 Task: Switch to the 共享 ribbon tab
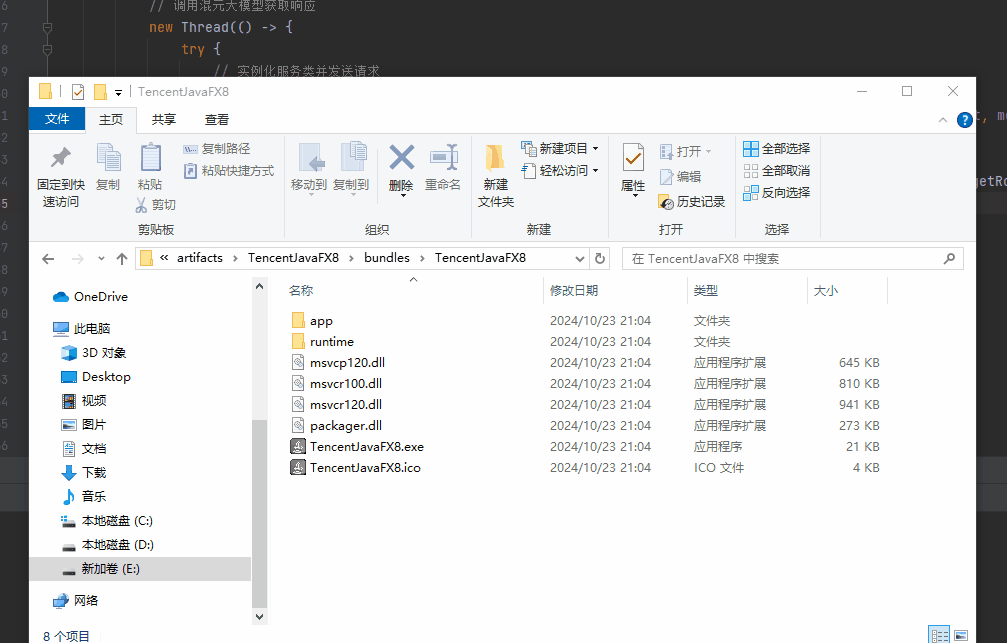[164, 119]
